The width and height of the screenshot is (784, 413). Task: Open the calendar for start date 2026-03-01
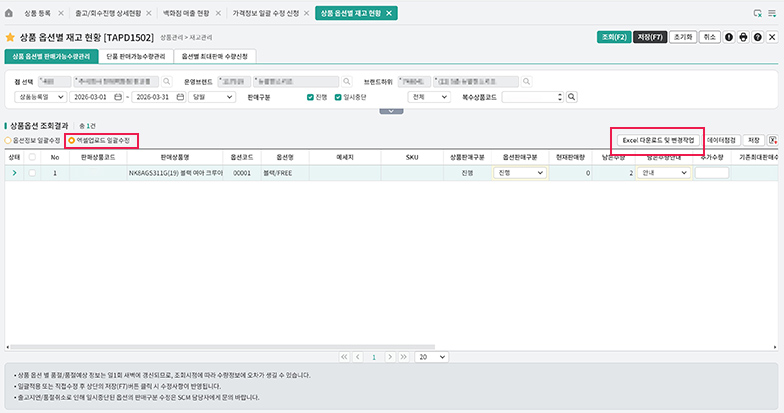[x=118, y=97]
